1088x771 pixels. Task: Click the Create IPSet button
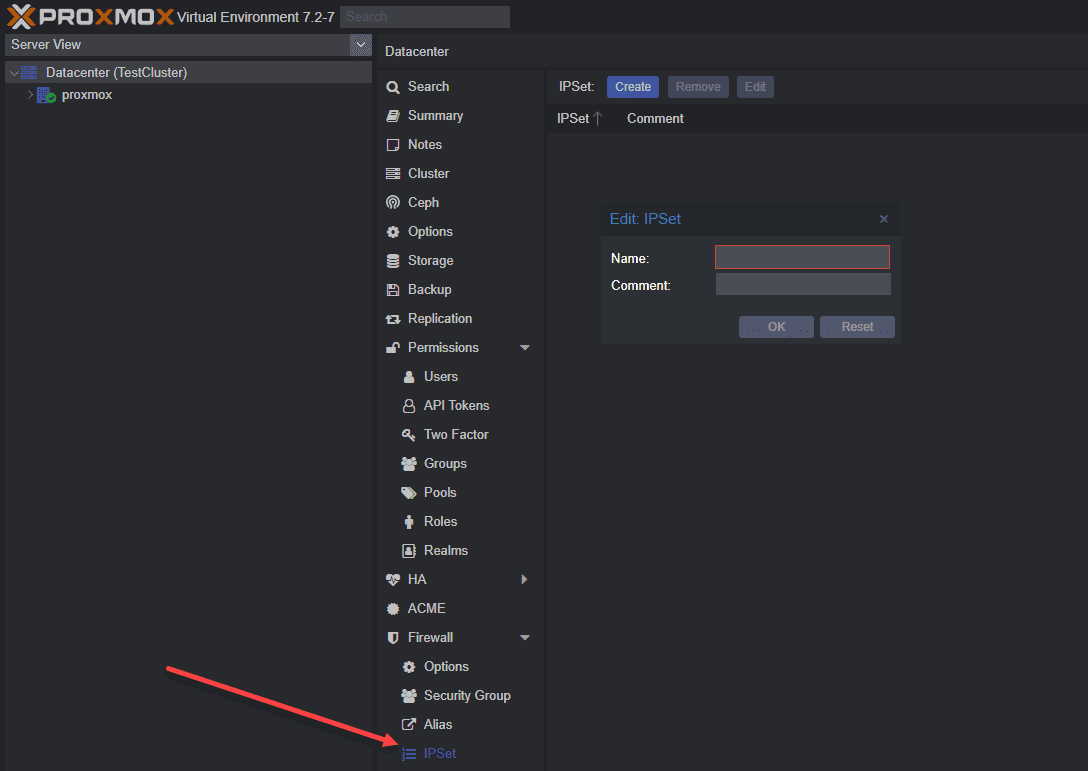(633, 87)
